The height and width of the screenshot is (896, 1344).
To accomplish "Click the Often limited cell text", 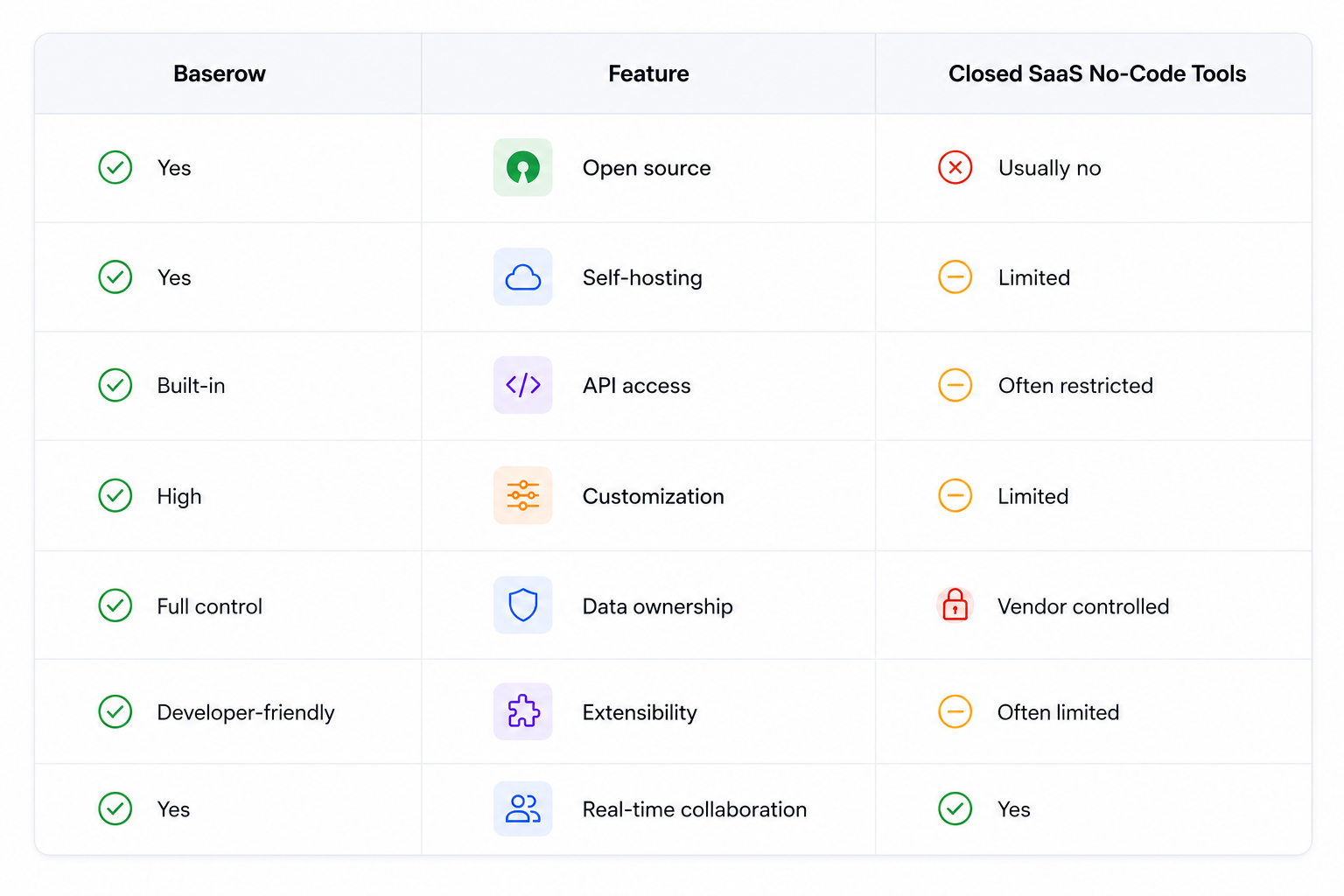I will pos(1058,712).
